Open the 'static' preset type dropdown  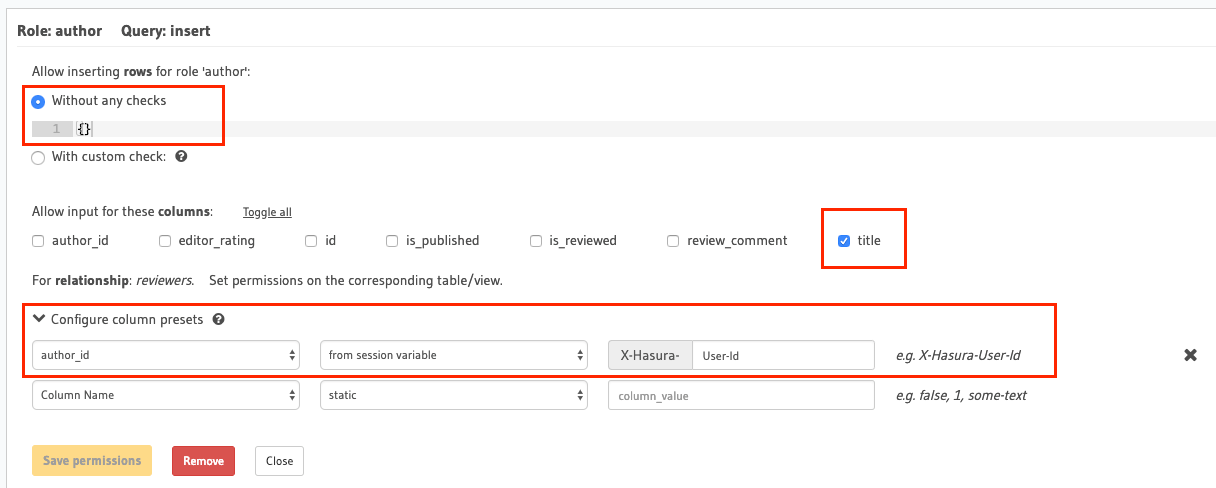453,395
